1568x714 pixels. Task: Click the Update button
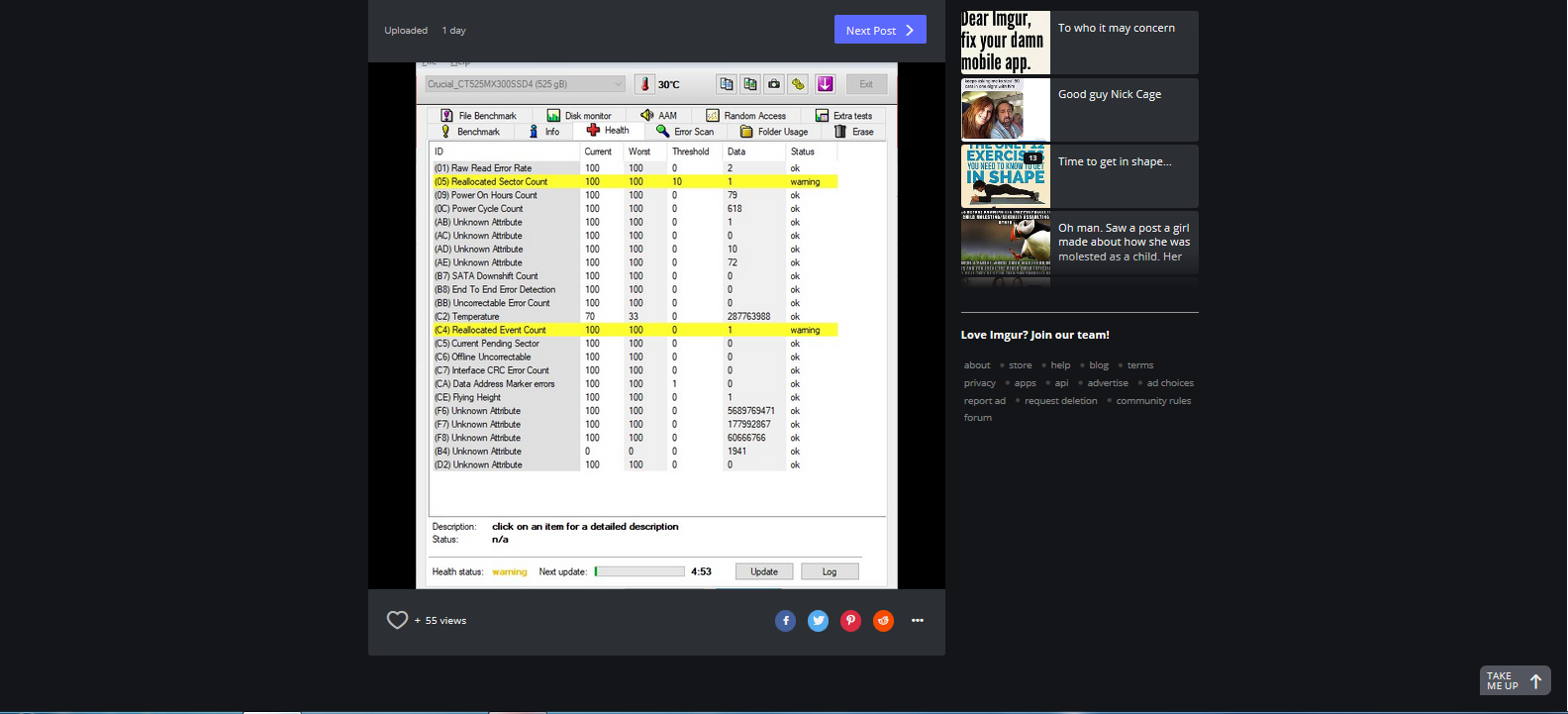[x=764, y=571]
